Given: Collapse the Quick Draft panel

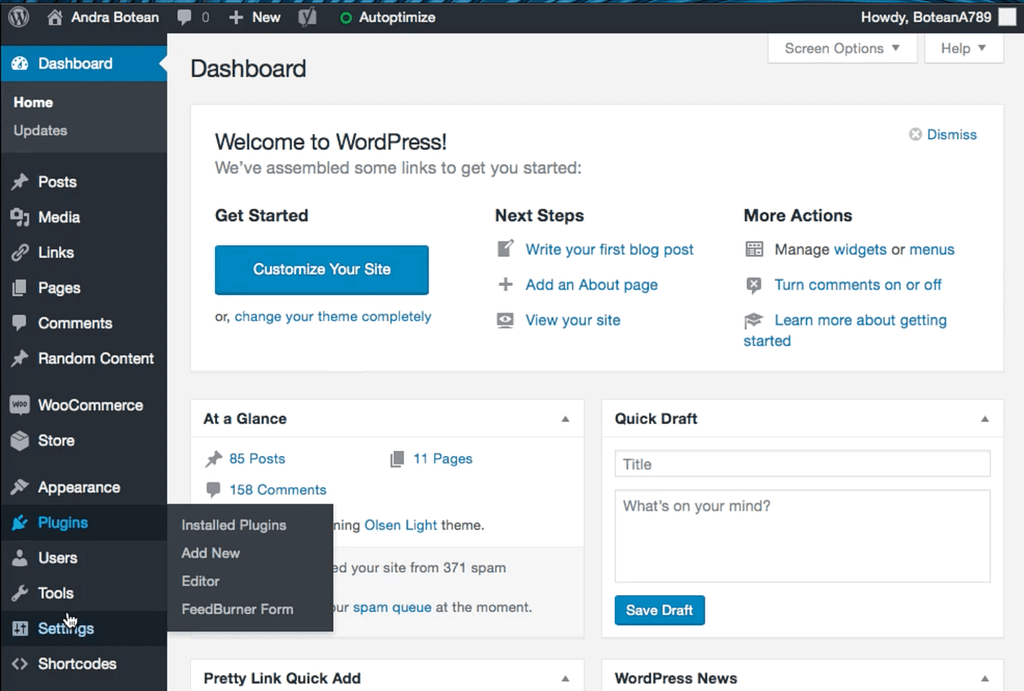Looking at the screenshot, I should 985,419.
